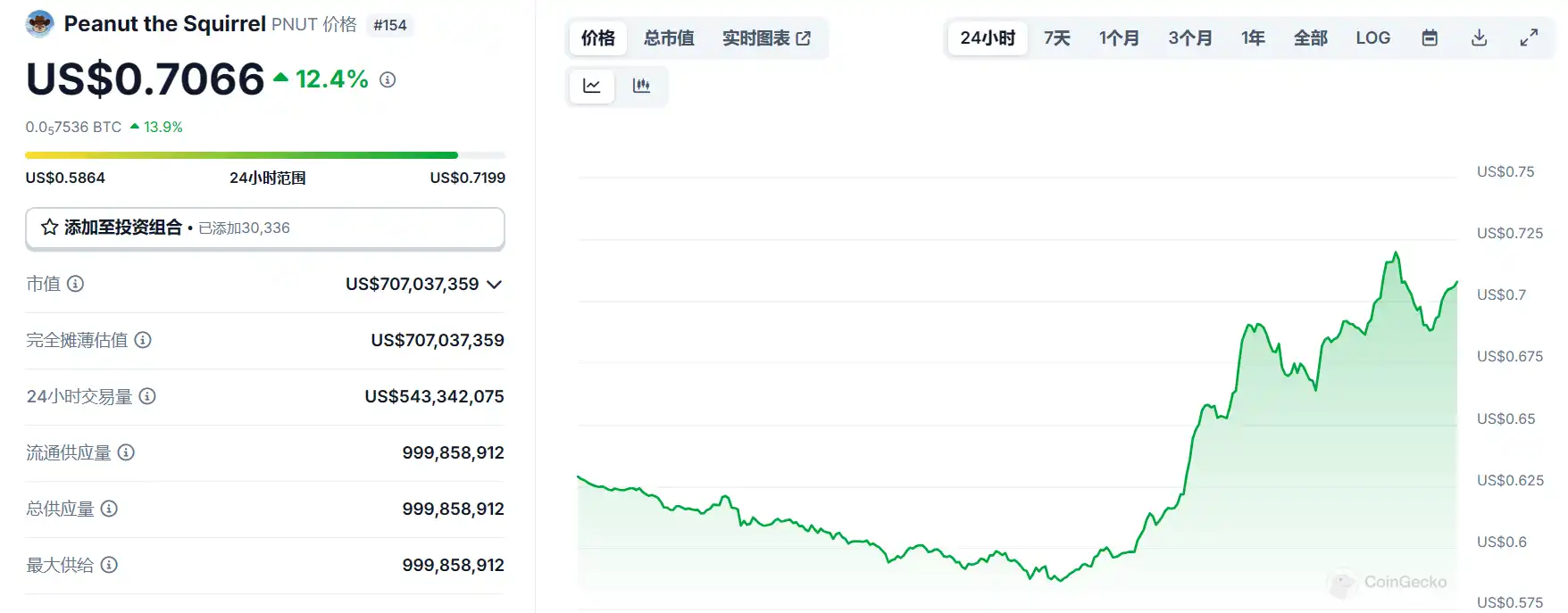
Task: Download the chart data
Action: coord(1479,38)
